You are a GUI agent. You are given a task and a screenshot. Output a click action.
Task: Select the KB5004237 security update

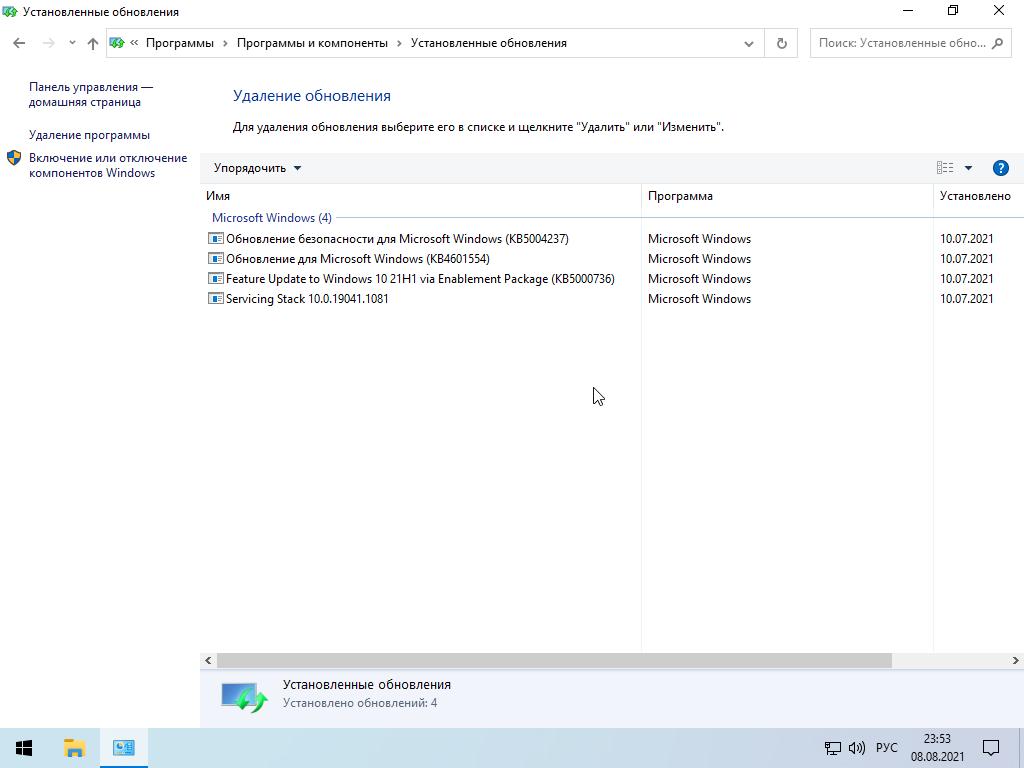click(x=397, y=239)
